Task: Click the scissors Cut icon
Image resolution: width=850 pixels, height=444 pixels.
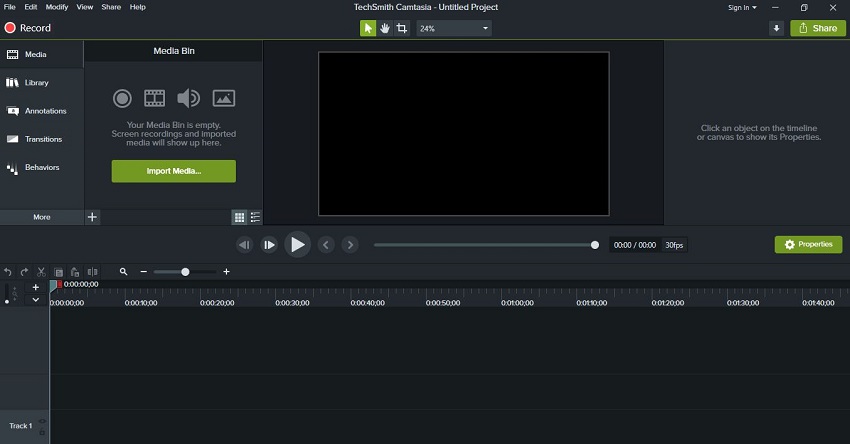Action: point(41,272)
